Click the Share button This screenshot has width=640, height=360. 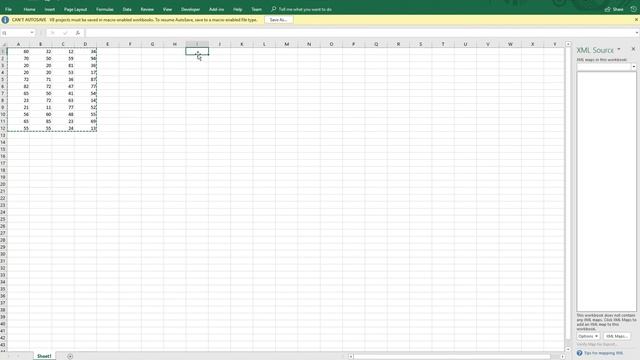(614, 9)
